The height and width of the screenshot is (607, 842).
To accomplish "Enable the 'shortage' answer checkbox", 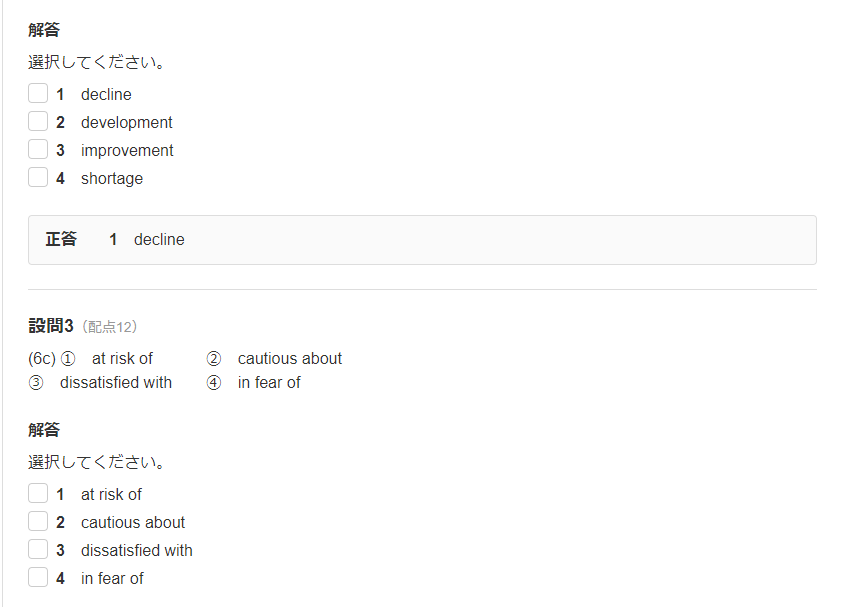I will pyautogui.click(x=38, y=178).
